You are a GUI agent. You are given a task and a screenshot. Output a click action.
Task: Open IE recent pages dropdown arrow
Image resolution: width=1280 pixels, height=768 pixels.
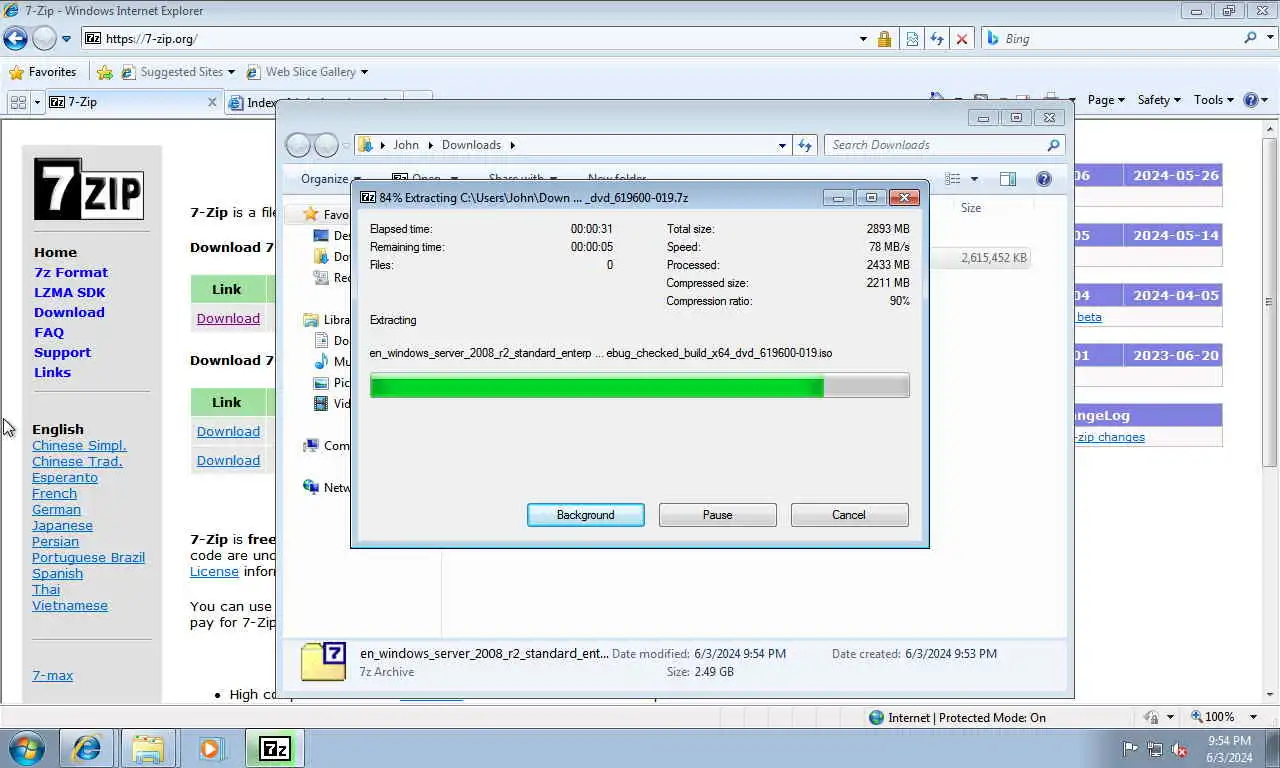[66, 39]
